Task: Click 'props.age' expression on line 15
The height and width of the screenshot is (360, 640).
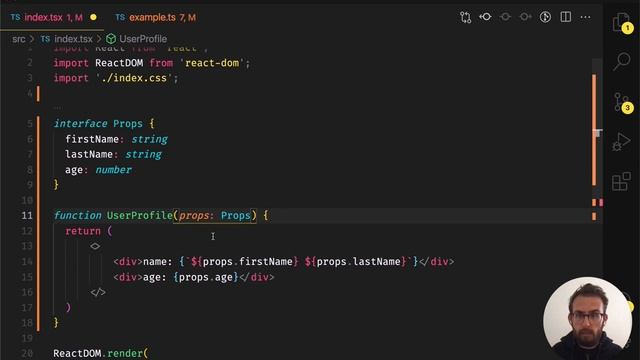Action: click(x=206, y=277)
